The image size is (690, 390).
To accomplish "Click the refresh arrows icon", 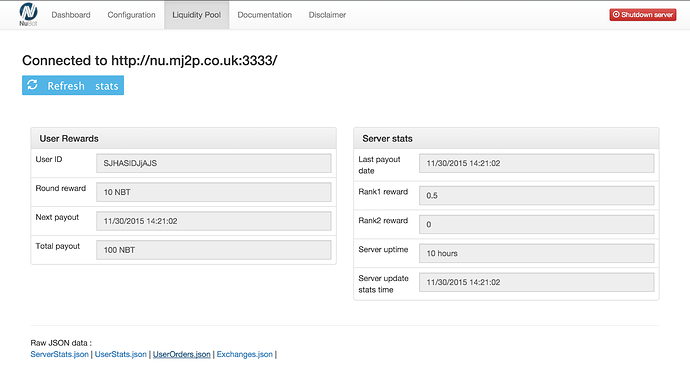I will [x=33, y=85].
